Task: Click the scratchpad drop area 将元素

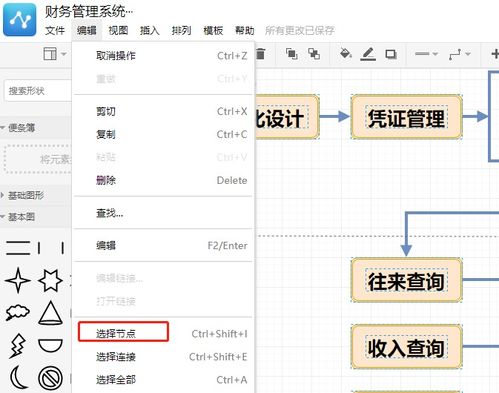Action: click(x=38, y=159)
